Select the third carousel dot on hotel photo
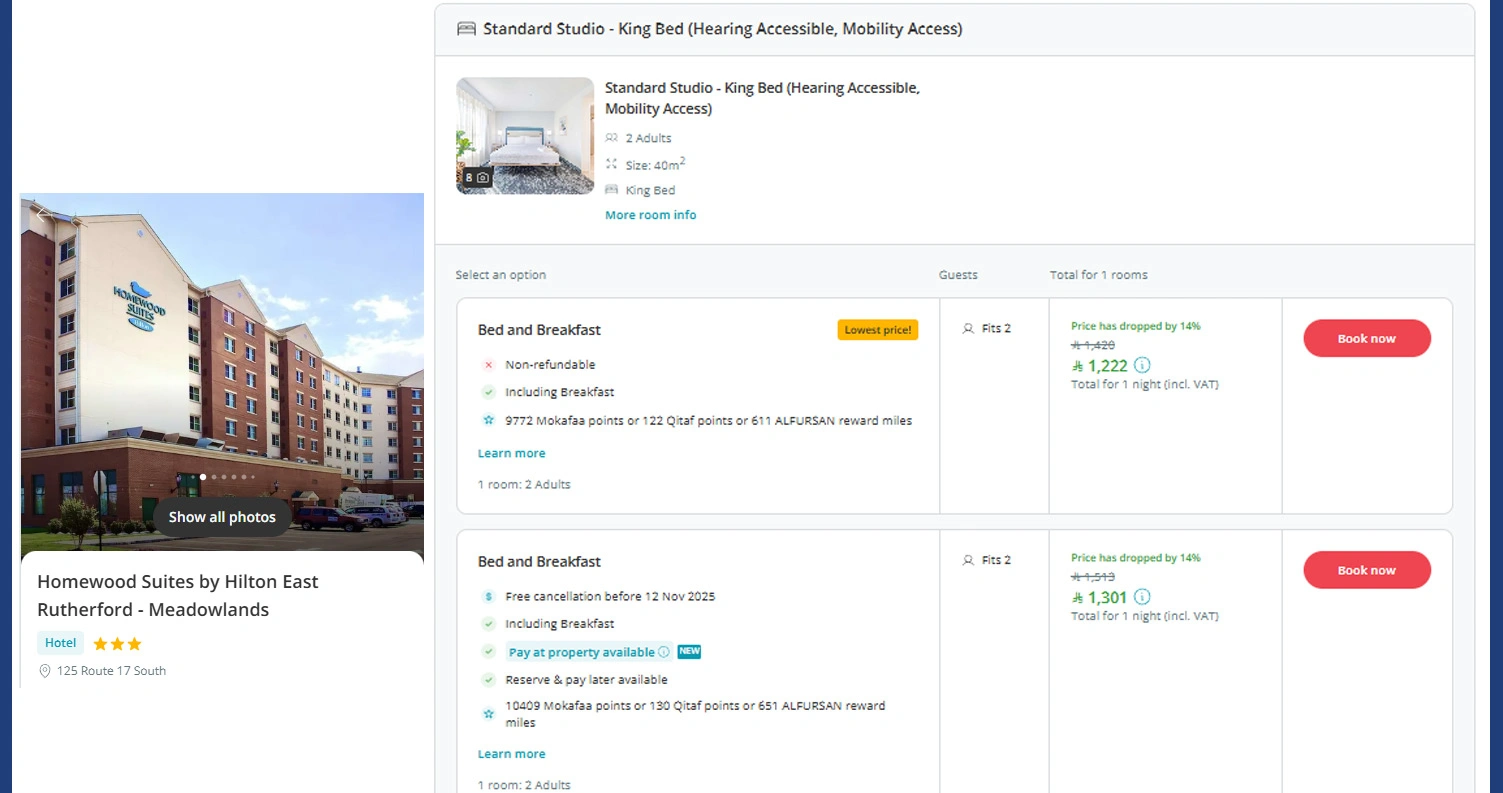 (224, 477)
